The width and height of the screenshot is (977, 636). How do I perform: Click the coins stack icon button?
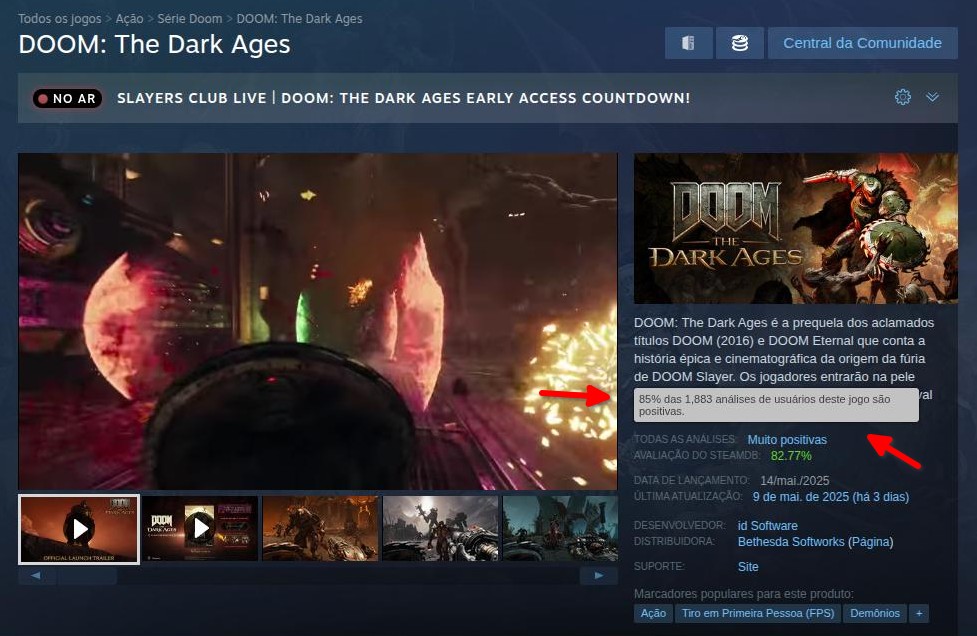click(x=740, y=43)
